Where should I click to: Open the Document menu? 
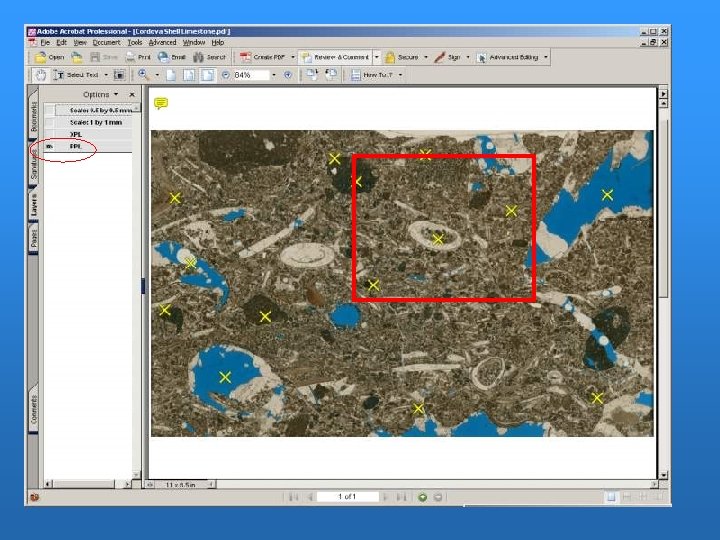tap(106, 43)
